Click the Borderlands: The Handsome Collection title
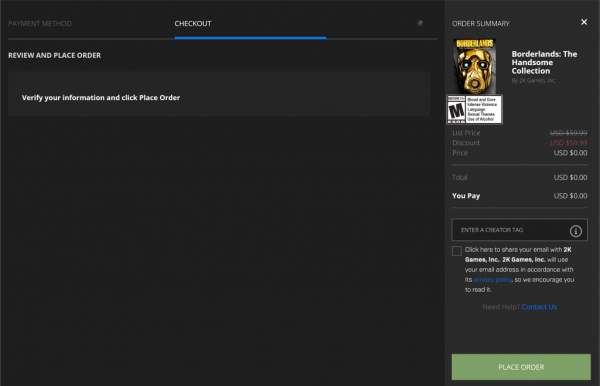This screenshot has height=386, width=600. pyautogui.click(x=544, y=62)
